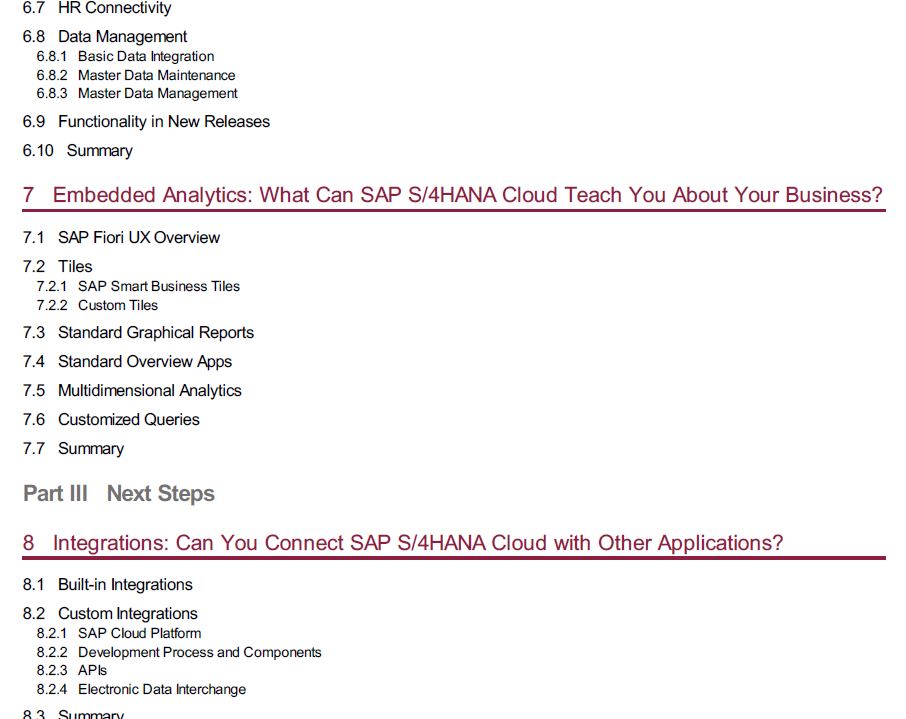
Task: Select 8.2.3 APIs entry
Action: tap(72, 670)
